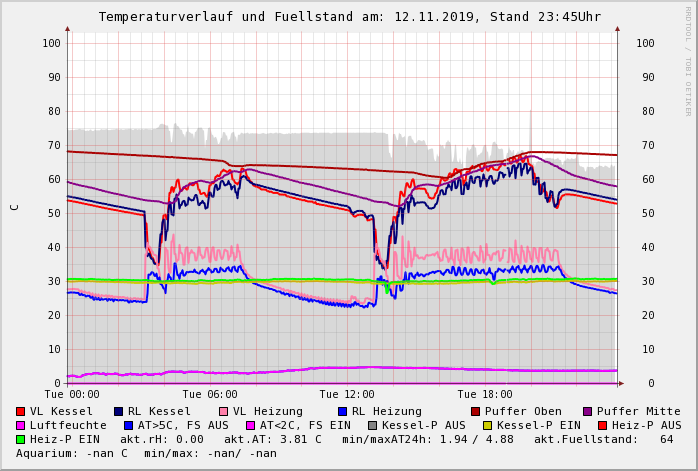Click the 'Tue 18:00' time axis label

485,394
